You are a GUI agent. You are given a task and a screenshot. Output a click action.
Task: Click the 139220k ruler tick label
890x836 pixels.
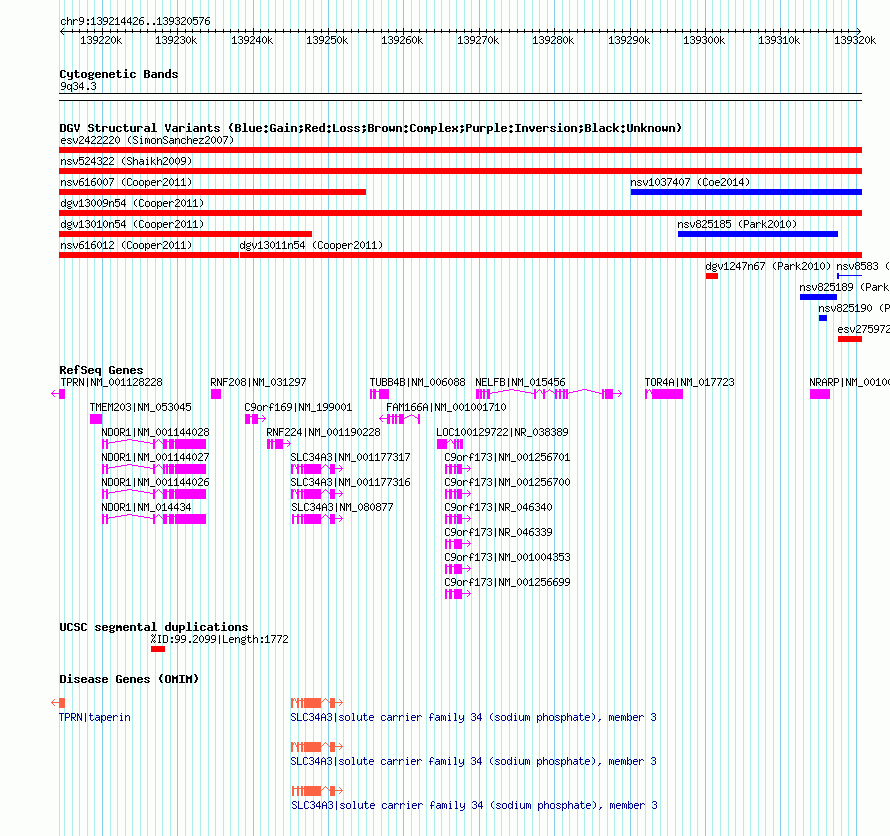pyautogui.click(x=101, y=40)
